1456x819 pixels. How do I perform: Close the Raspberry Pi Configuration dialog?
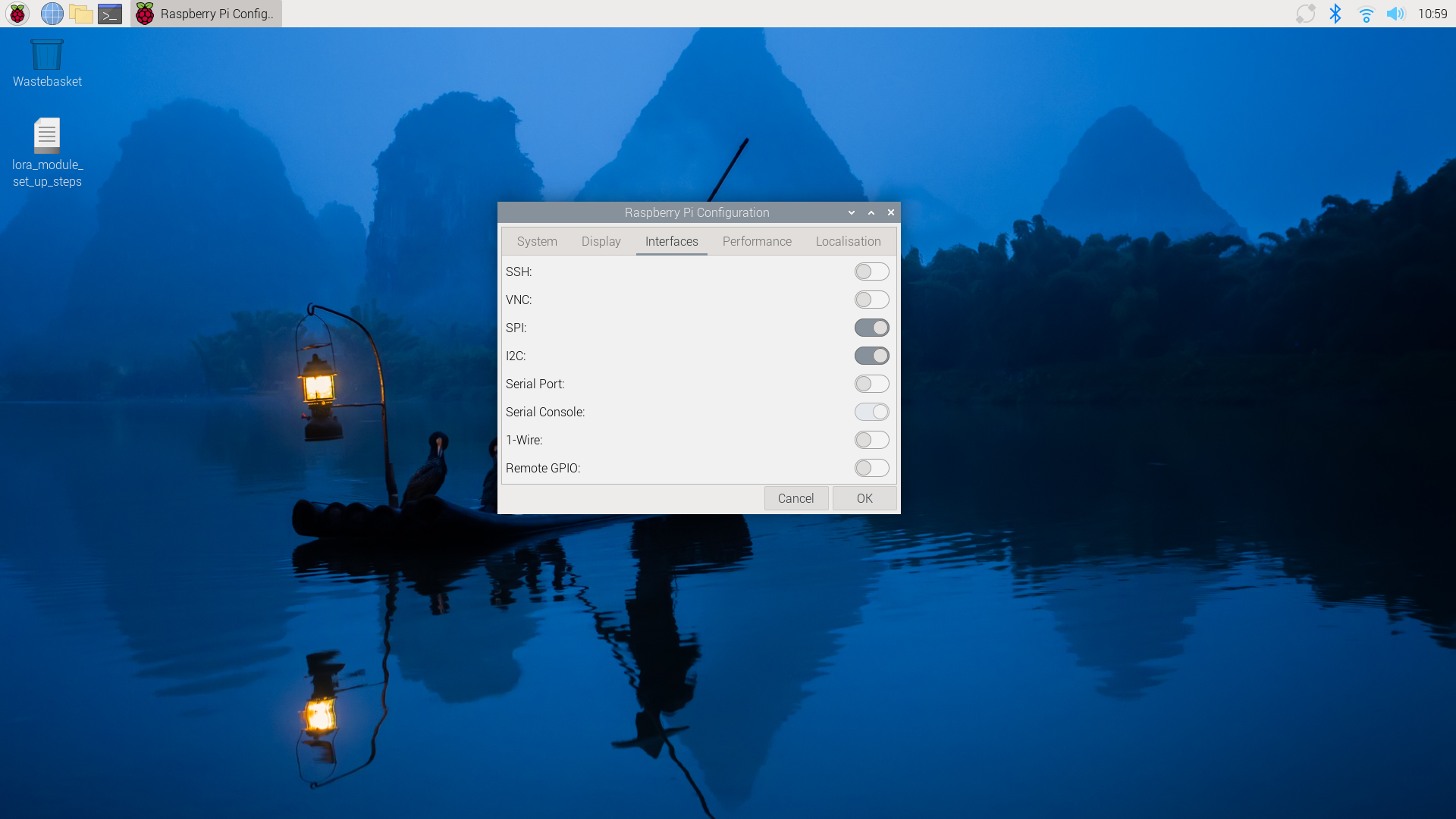[x=891, y=213]
